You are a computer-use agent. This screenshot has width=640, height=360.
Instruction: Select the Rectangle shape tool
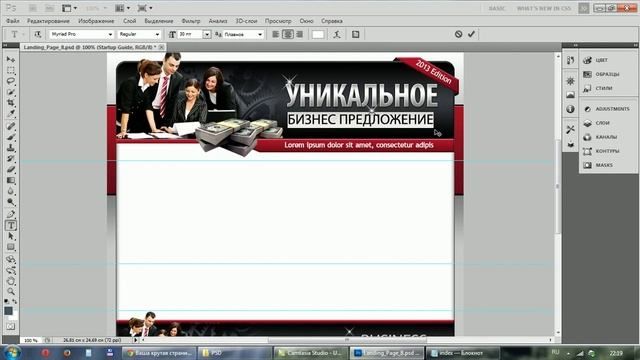(x=11, y=247)
